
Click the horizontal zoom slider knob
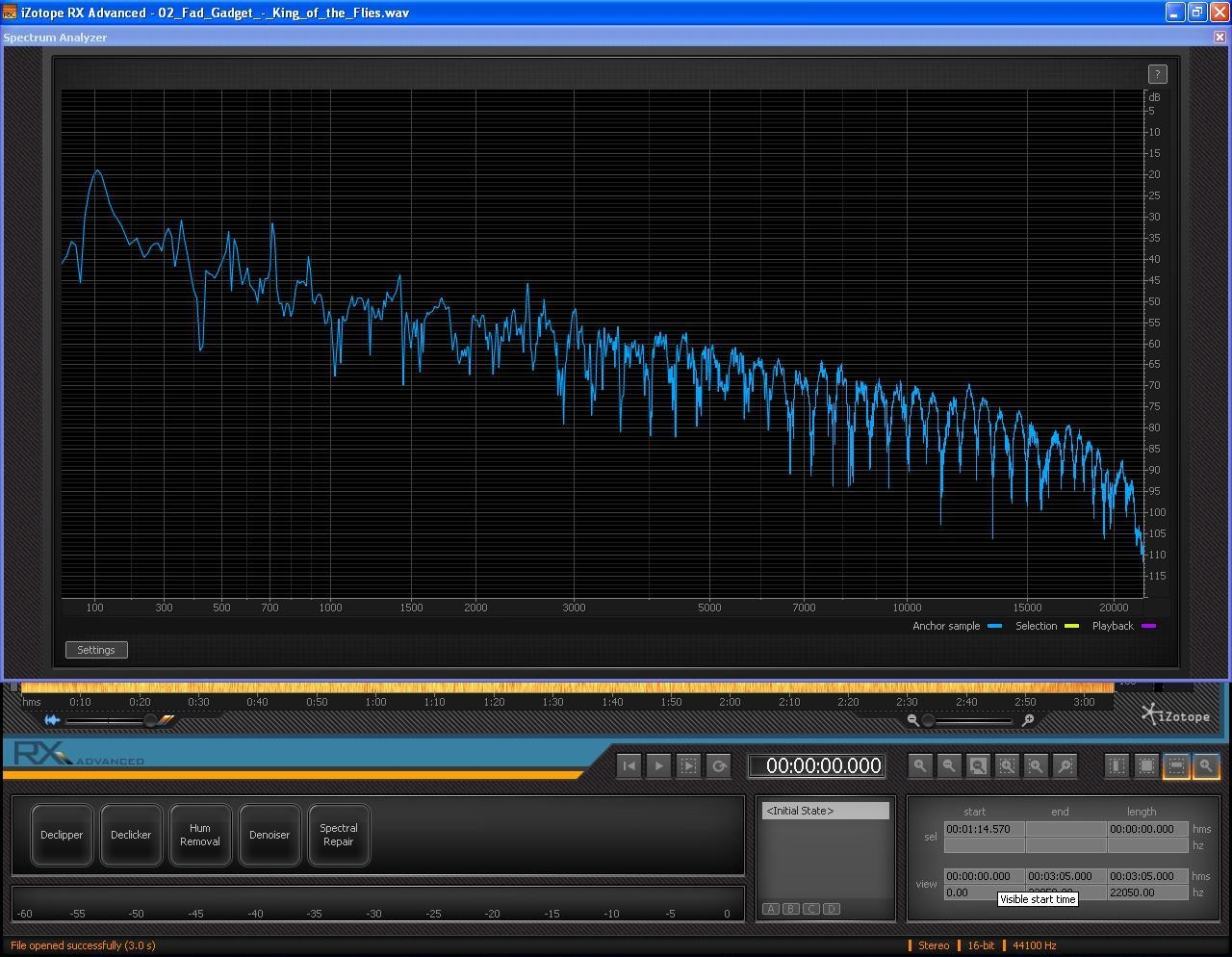[x=928, y=720]
